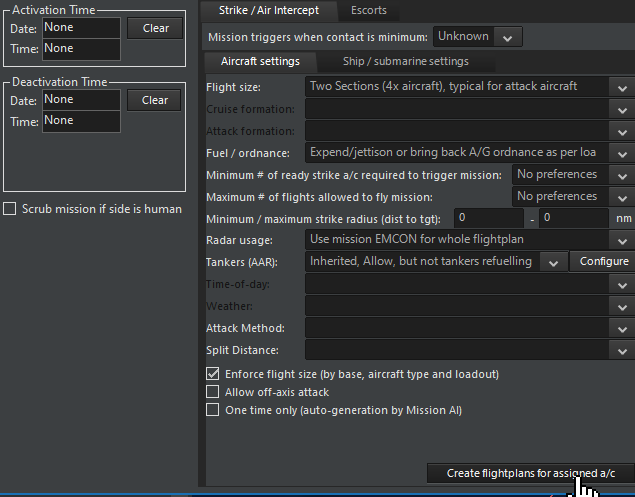Switch to the Escorts tab
Screen dimensions: 635x497
tap(368, 11)
